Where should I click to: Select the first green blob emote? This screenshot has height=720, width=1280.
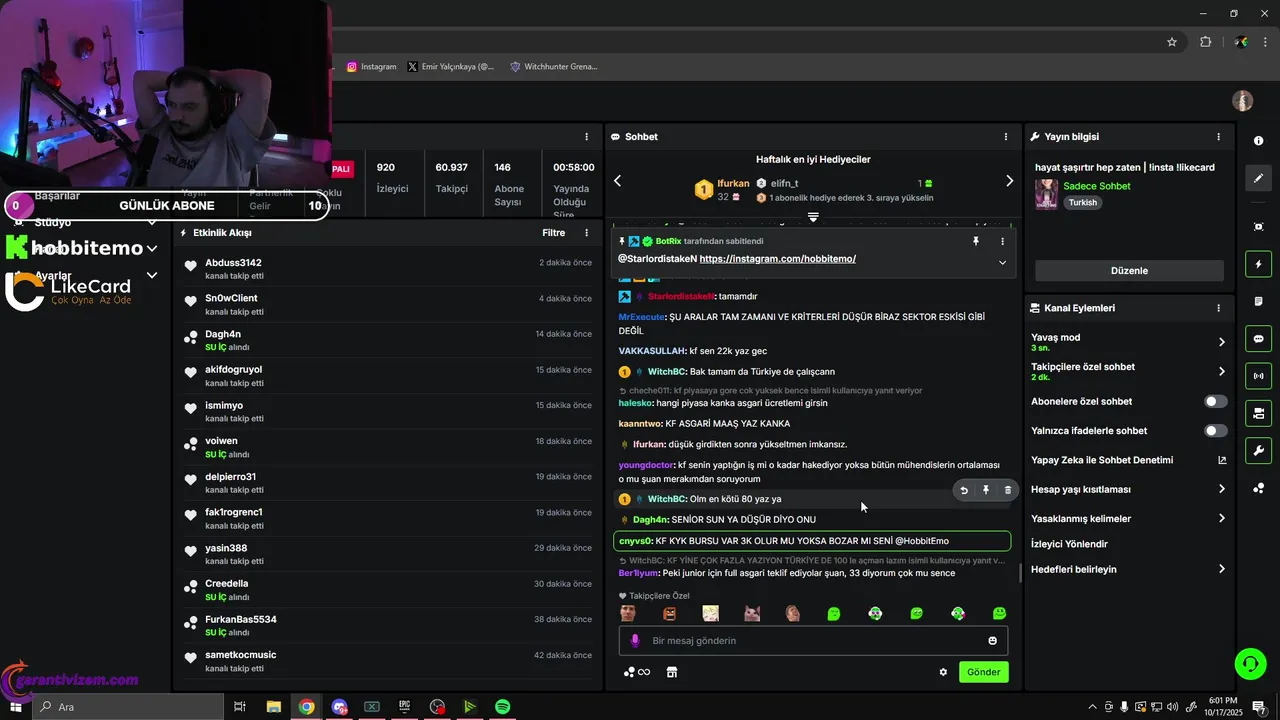834,614
